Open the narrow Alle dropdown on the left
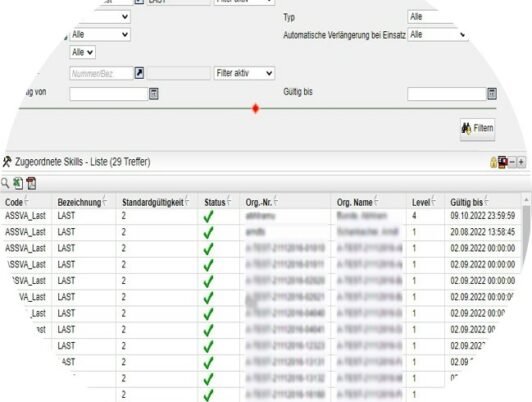This screenshot has height=402, width=532. [82, 52]
